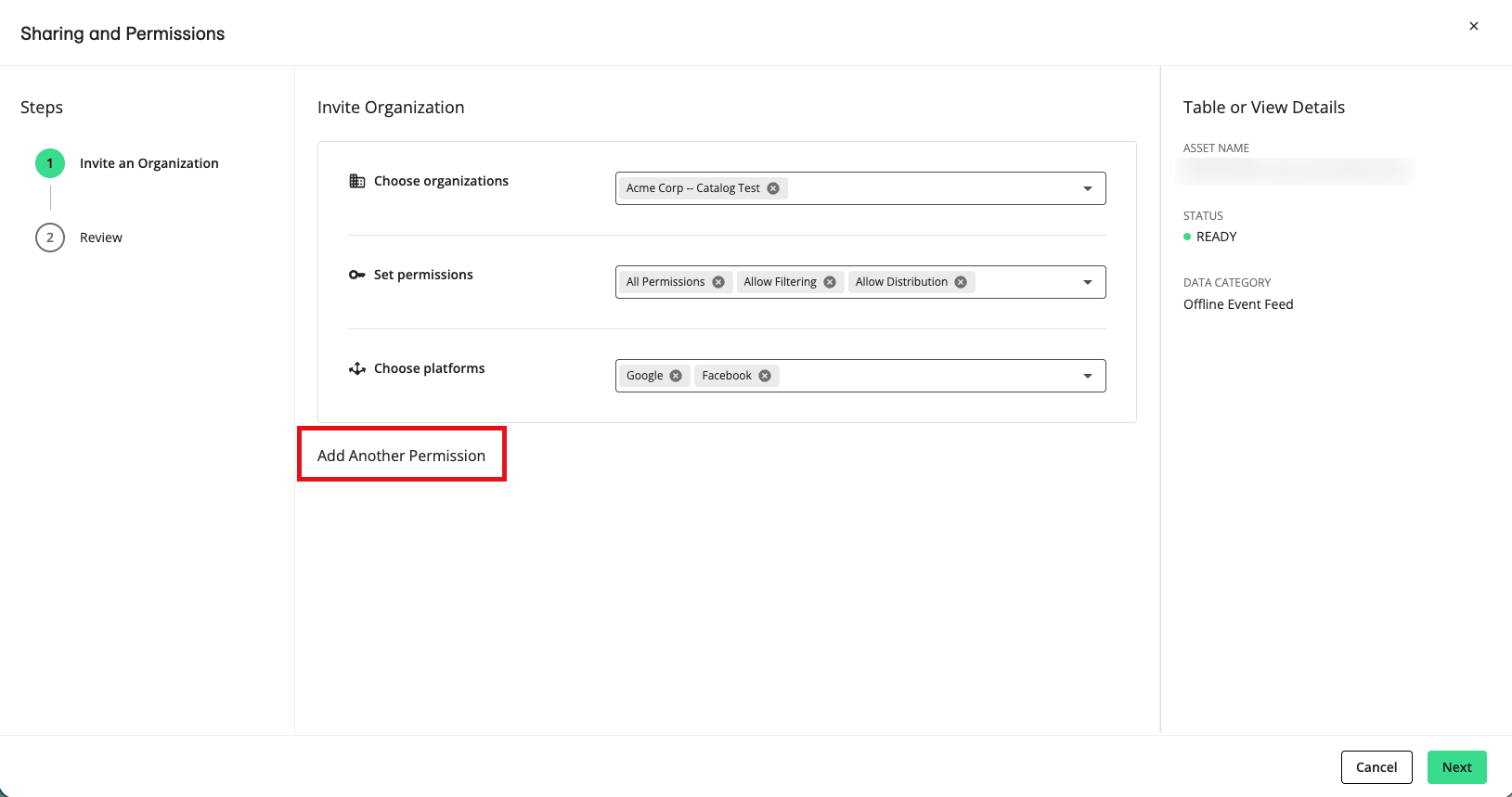Close the Sharing and Permissions dialog
1512x797 pixels.
[1474, 26]
